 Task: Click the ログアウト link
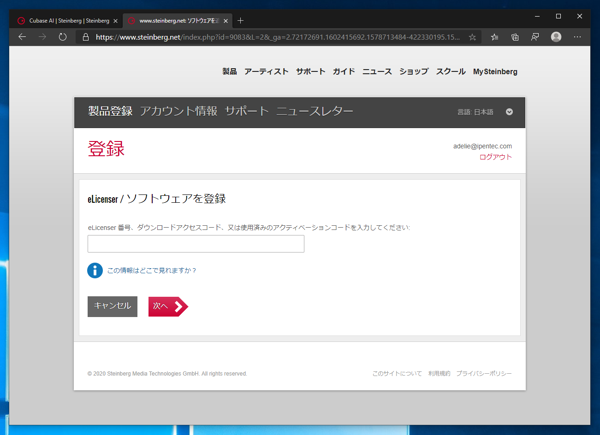coord(496,157)
